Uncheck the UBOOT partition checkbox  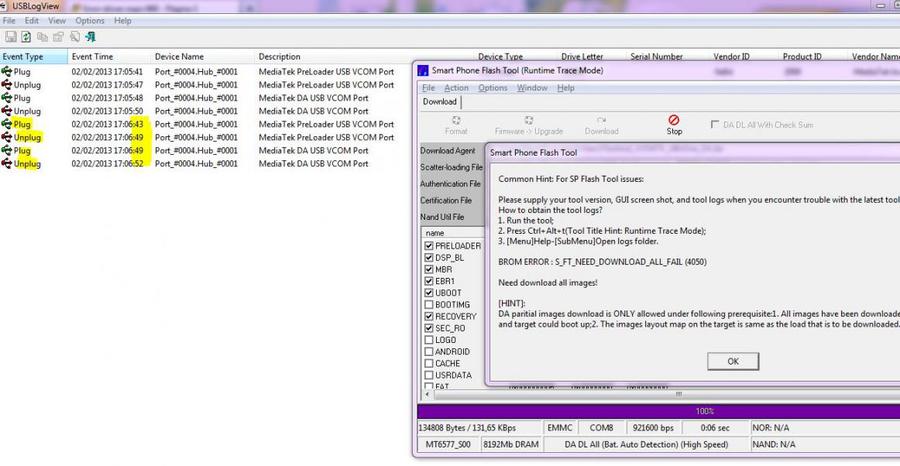click(429, 293)
